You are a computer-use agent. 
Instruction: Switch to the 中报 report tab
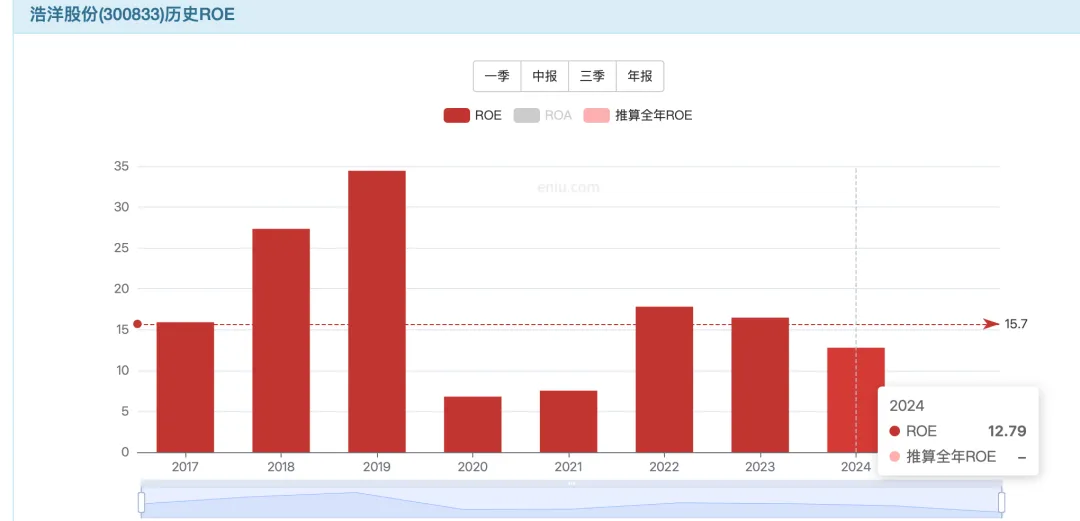[x=545, y=76]
